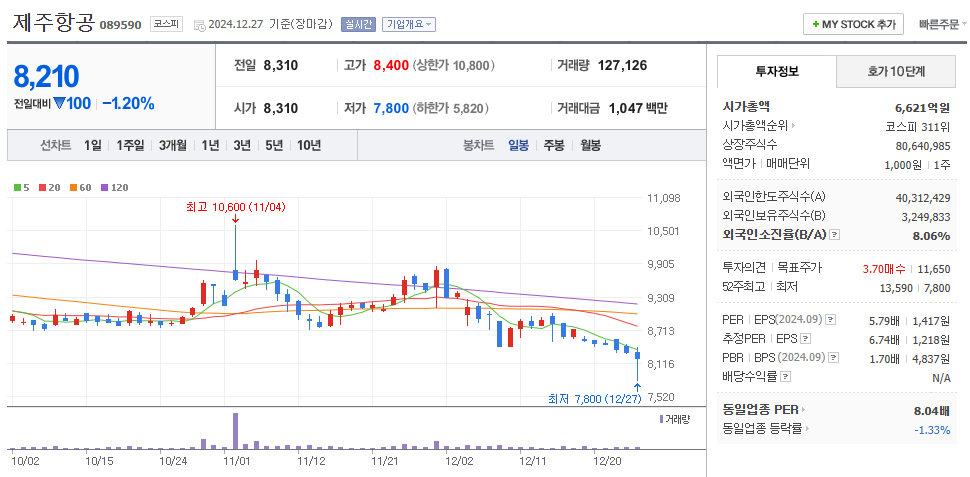Screen dimensions: 970x477
Task: Click the purple 120-day moving average legend
Action: (x=114, y=187)
